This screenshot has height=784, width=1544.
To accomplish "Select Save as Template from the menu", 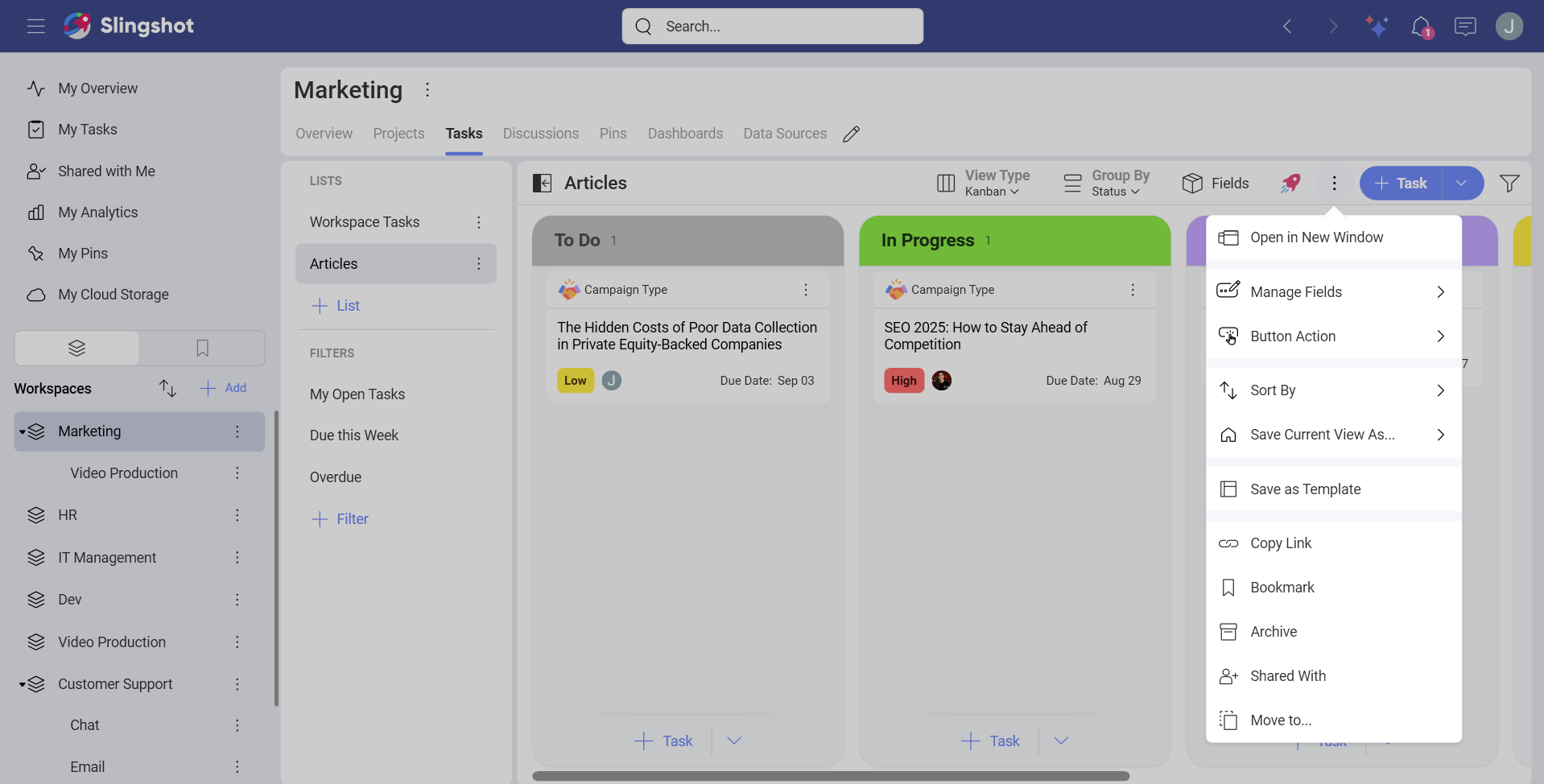I will [1306, 489].
